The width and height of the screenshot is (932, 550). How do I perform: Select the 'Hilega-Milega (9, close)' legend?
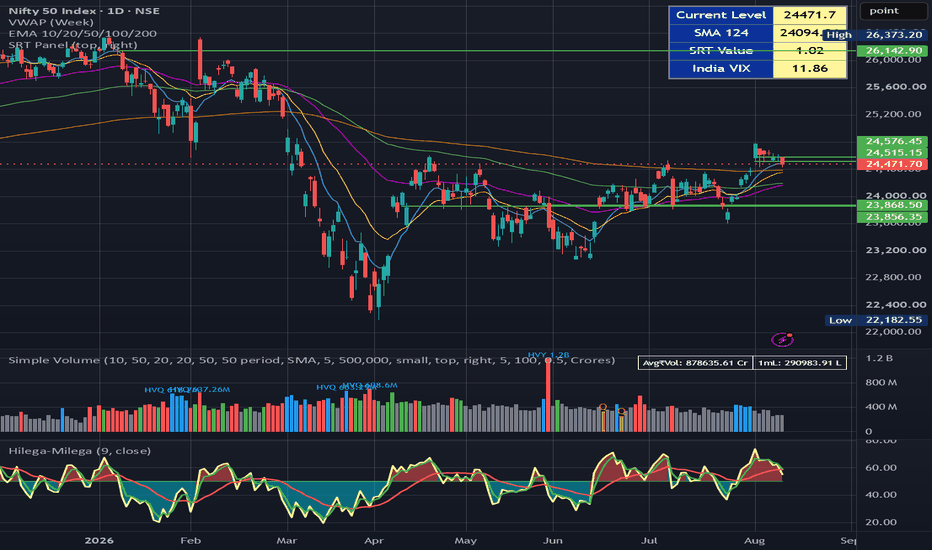click(x=80, y=451)
